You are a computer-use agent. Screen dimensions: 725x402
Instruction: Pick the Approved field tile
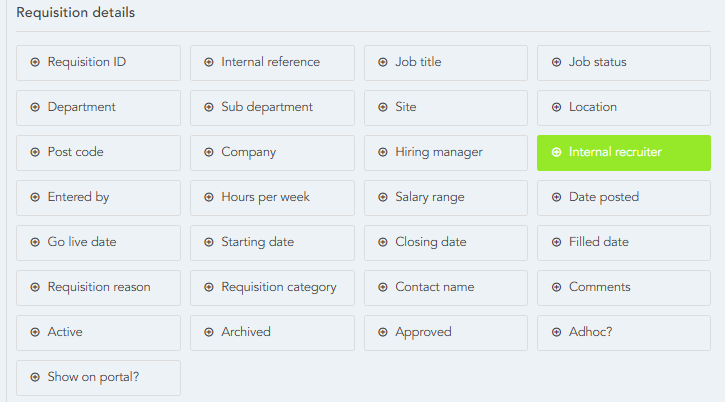coord(446,333)
